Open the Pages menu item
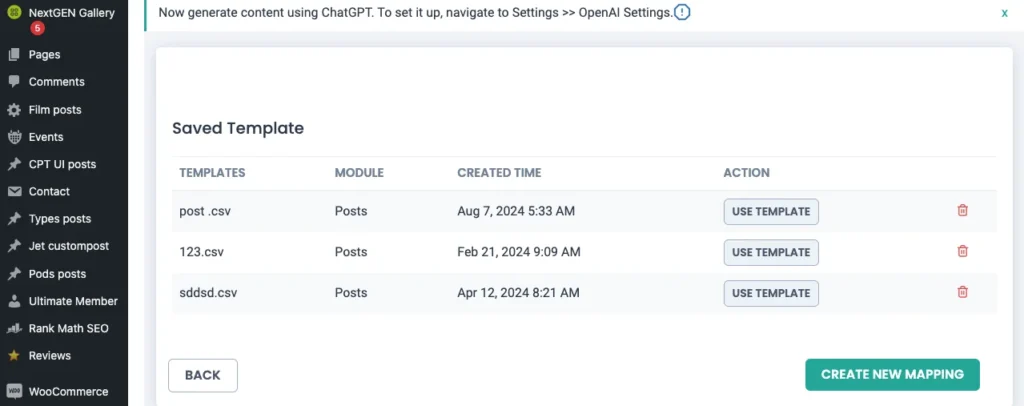This screenshot has height=406, width=1024. click(45, 55)
